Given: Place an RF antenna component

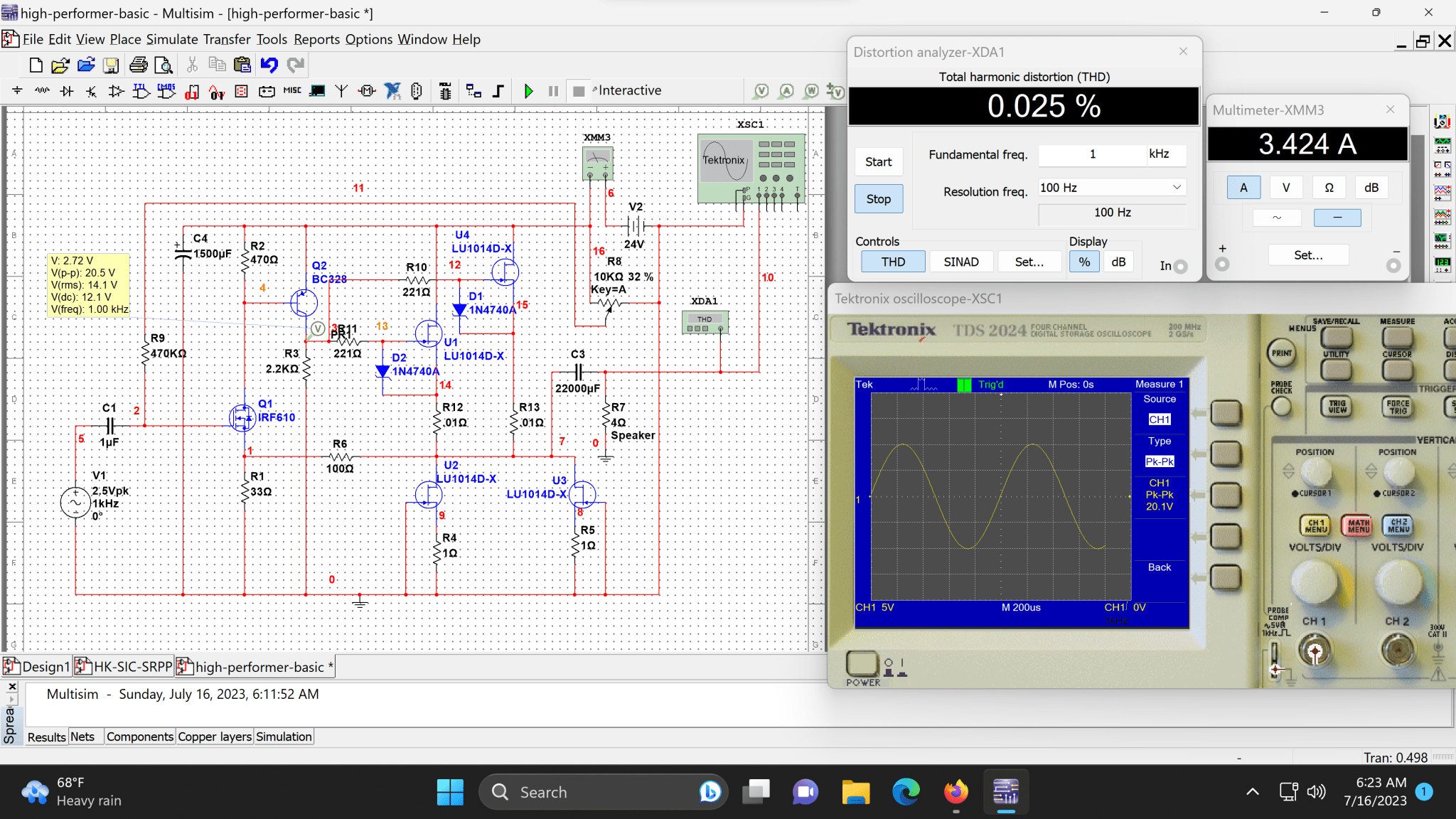Looking at the screenshot, I should (x=342, y=91).
